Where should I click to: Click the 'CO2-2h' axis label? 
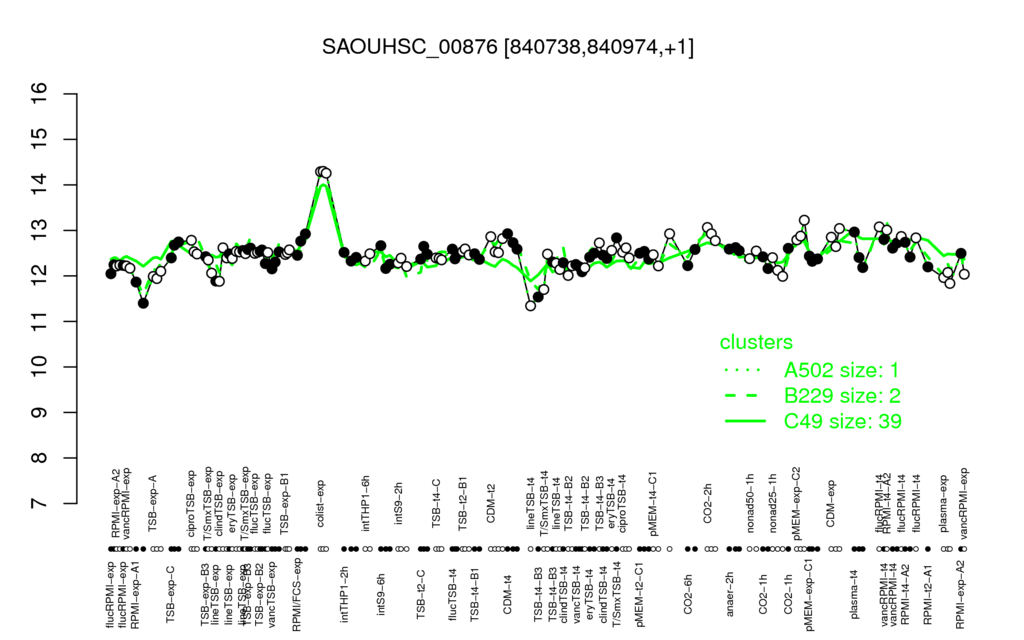pos(708,505)
